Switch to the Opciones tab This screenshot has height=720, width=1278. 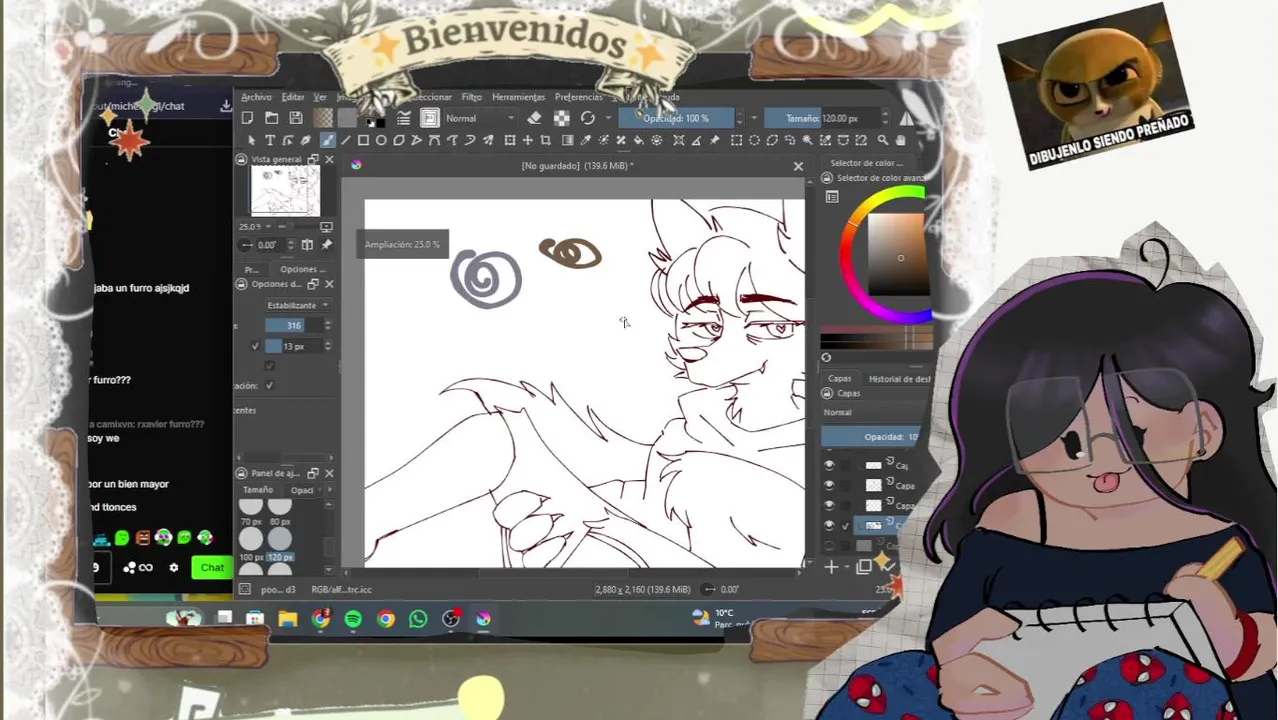coord(302,269)
